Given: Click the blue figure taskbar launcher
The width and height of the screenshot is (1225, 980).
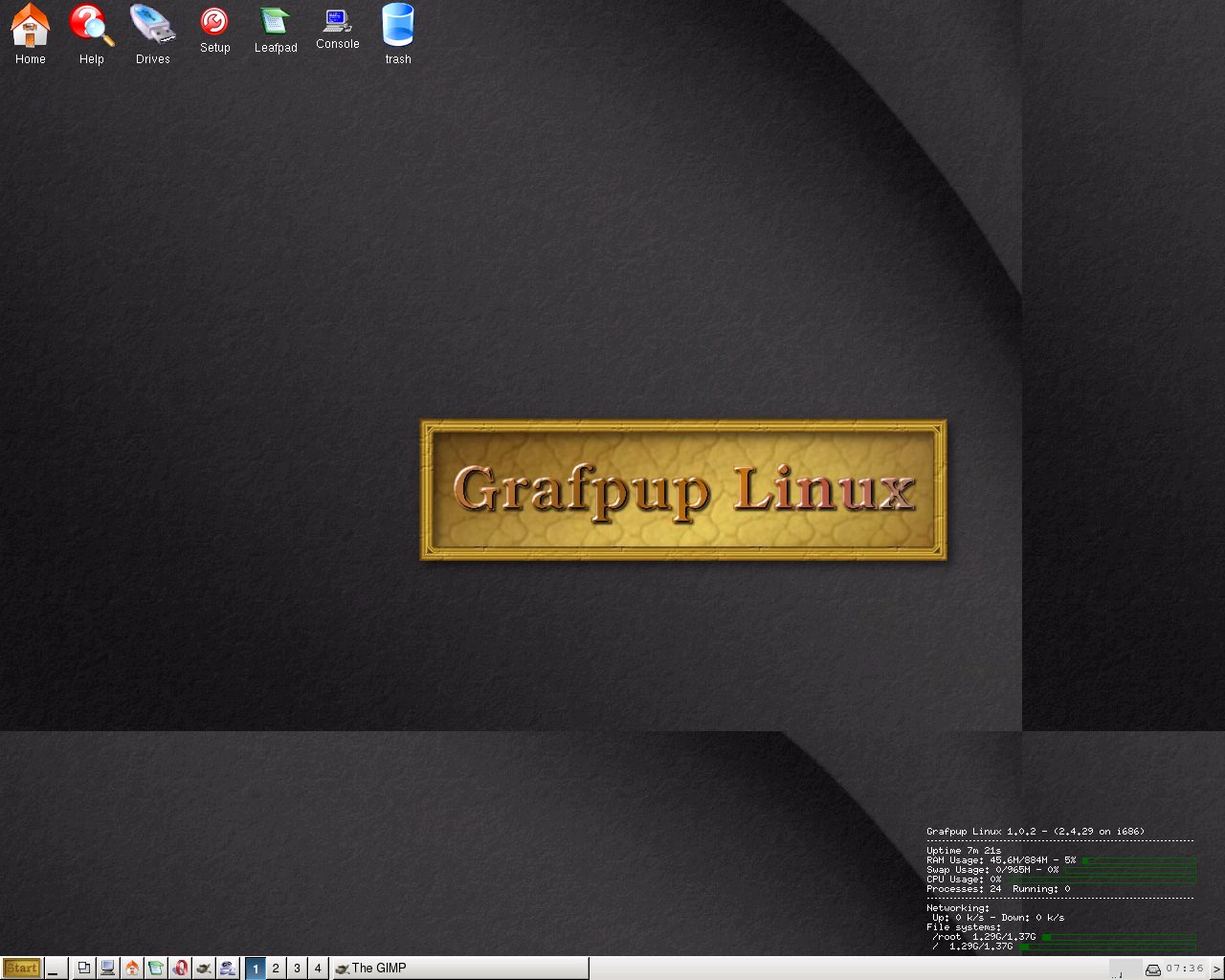Looking at the screenshot, I should click(228, 969).
